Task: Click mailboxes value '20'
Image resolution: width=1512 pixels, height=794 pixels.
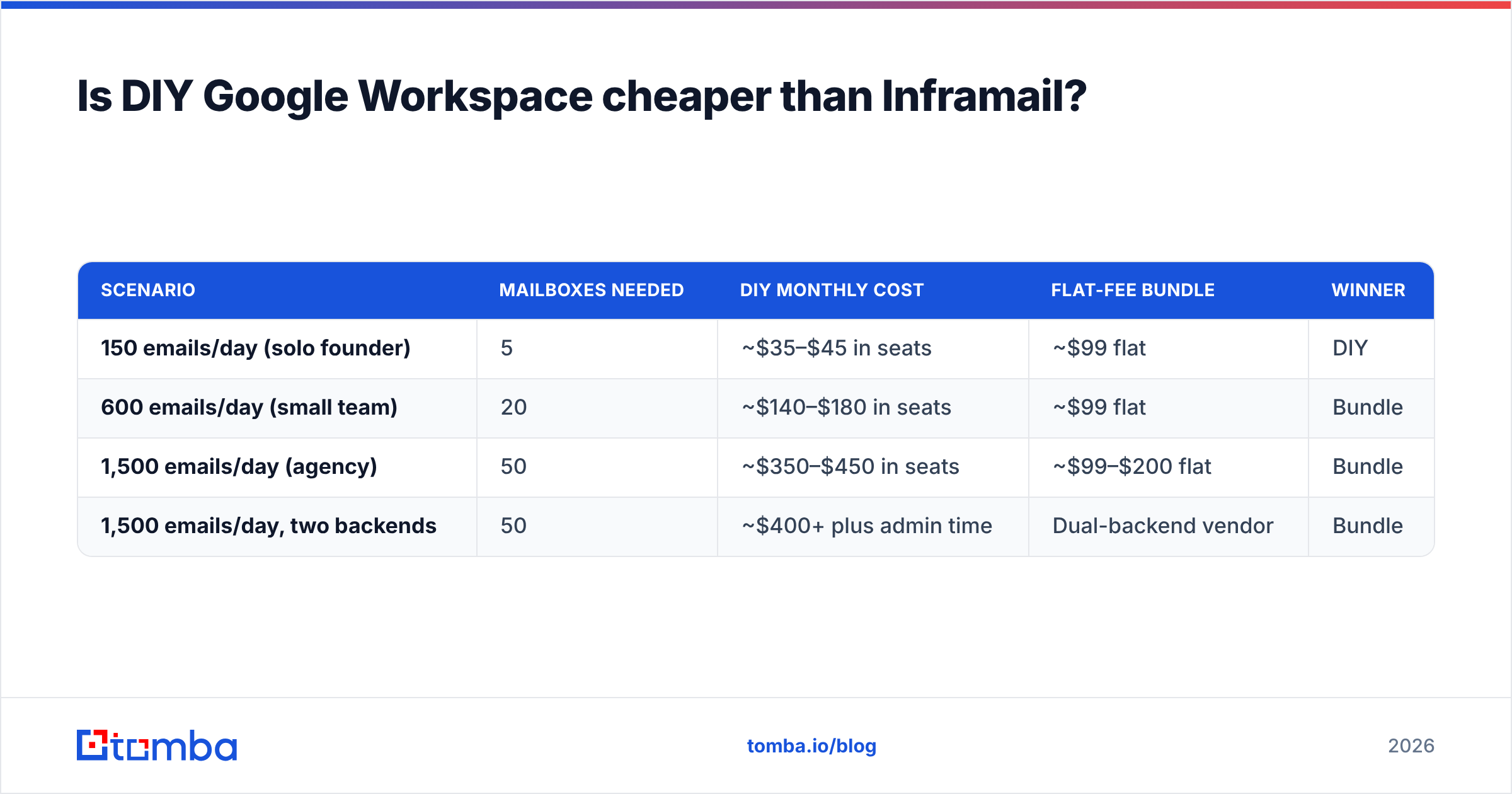Action: click(513, 408)
